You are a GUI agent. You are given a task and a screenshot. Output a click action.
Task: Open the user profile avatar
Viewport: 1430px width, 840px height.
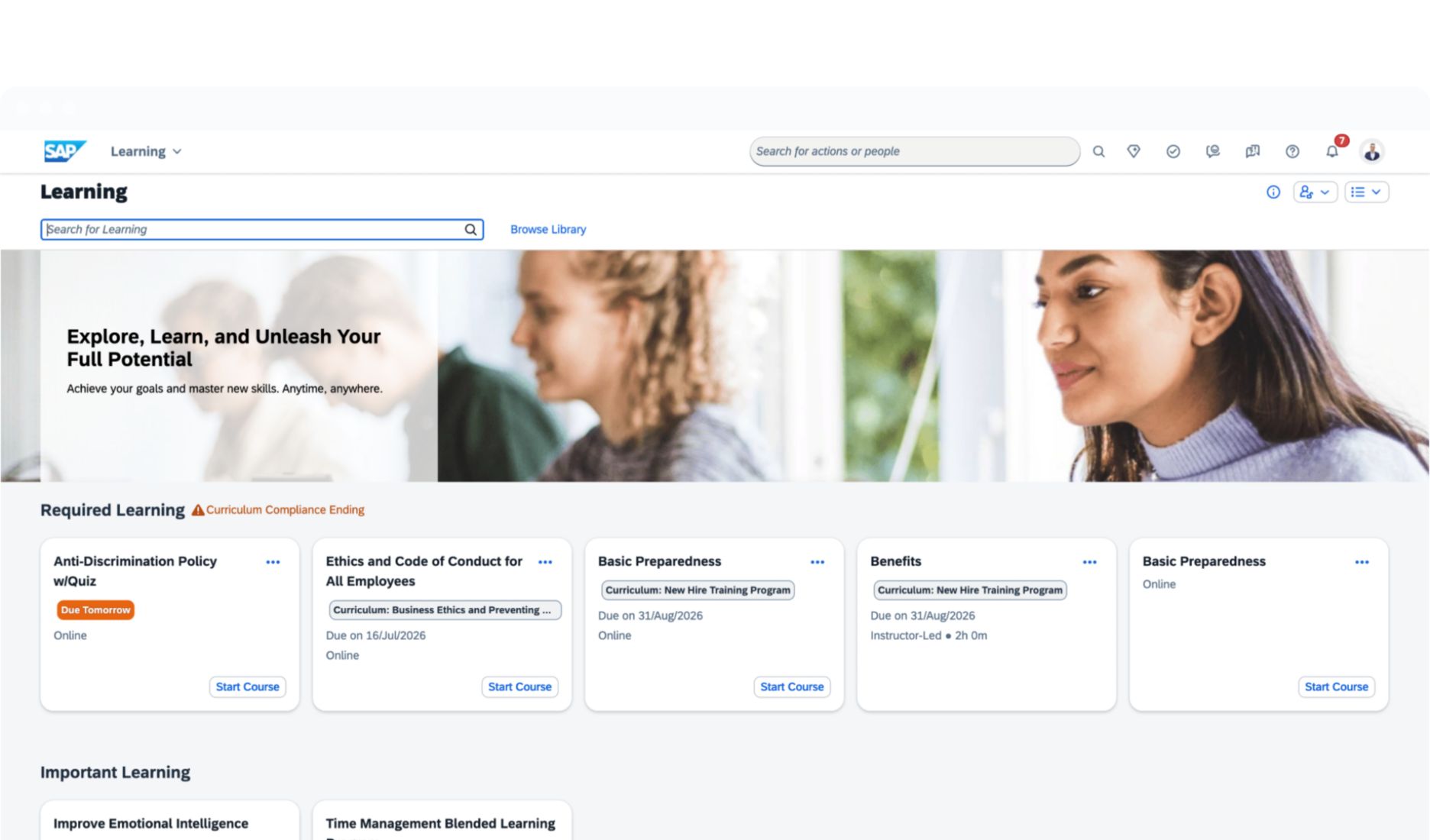pos(1372,151)
